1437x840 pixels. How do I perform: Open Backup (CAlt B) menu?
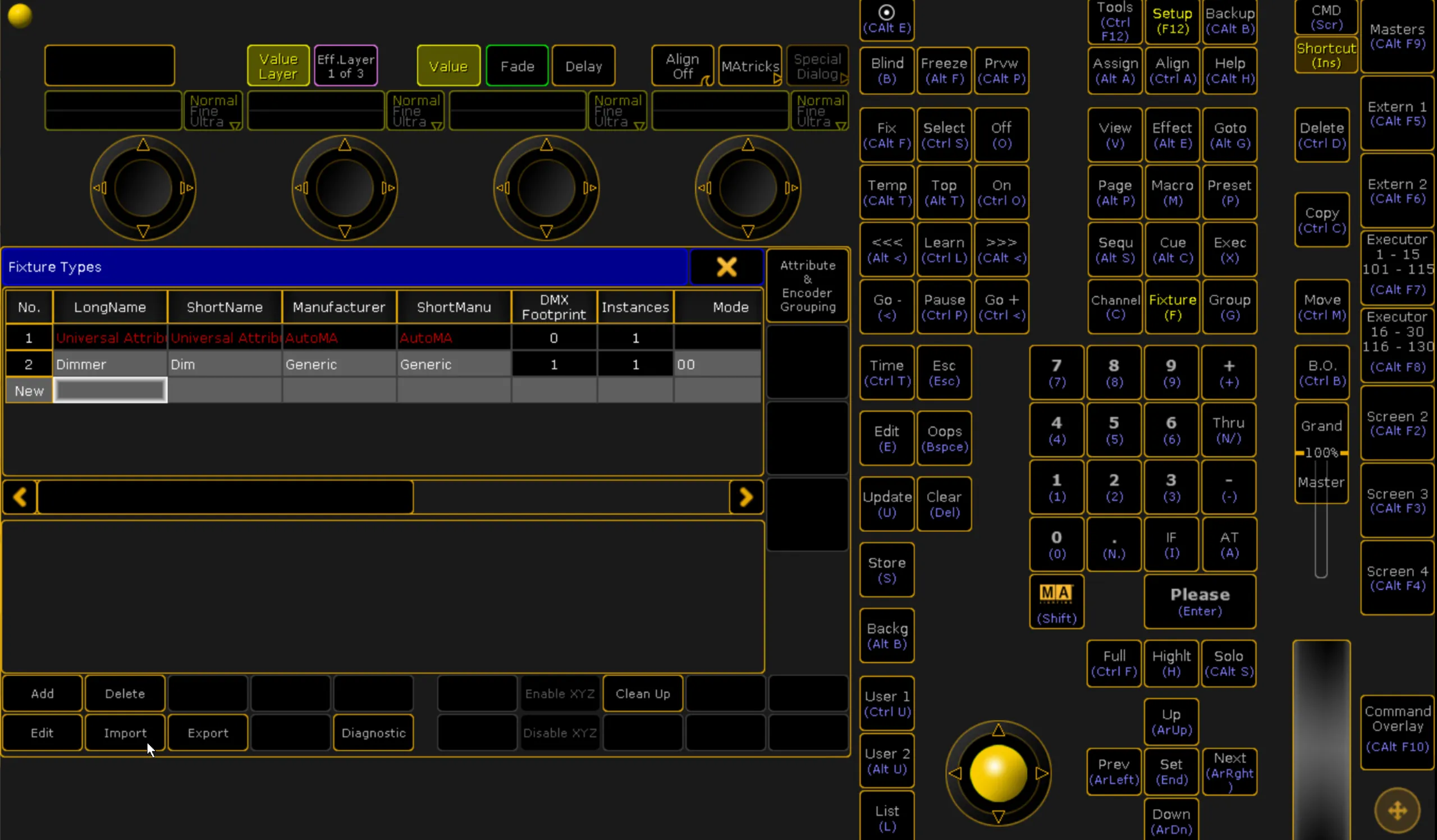tap(1229, 21)
